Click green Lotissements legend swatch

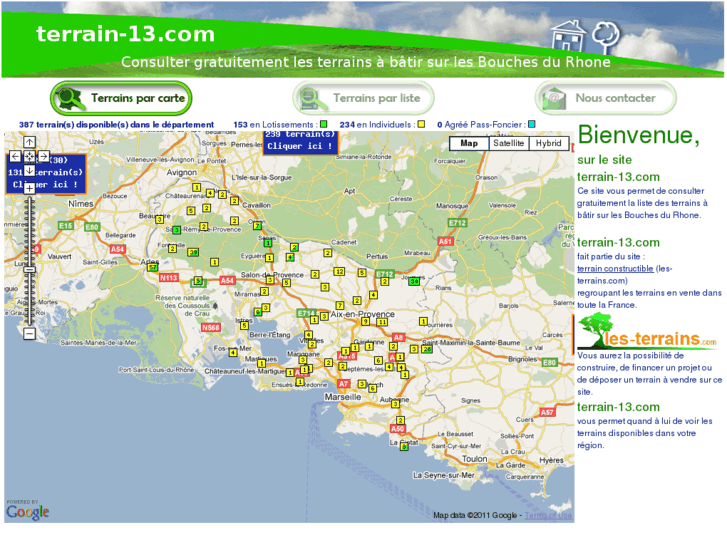pos(324,124)
